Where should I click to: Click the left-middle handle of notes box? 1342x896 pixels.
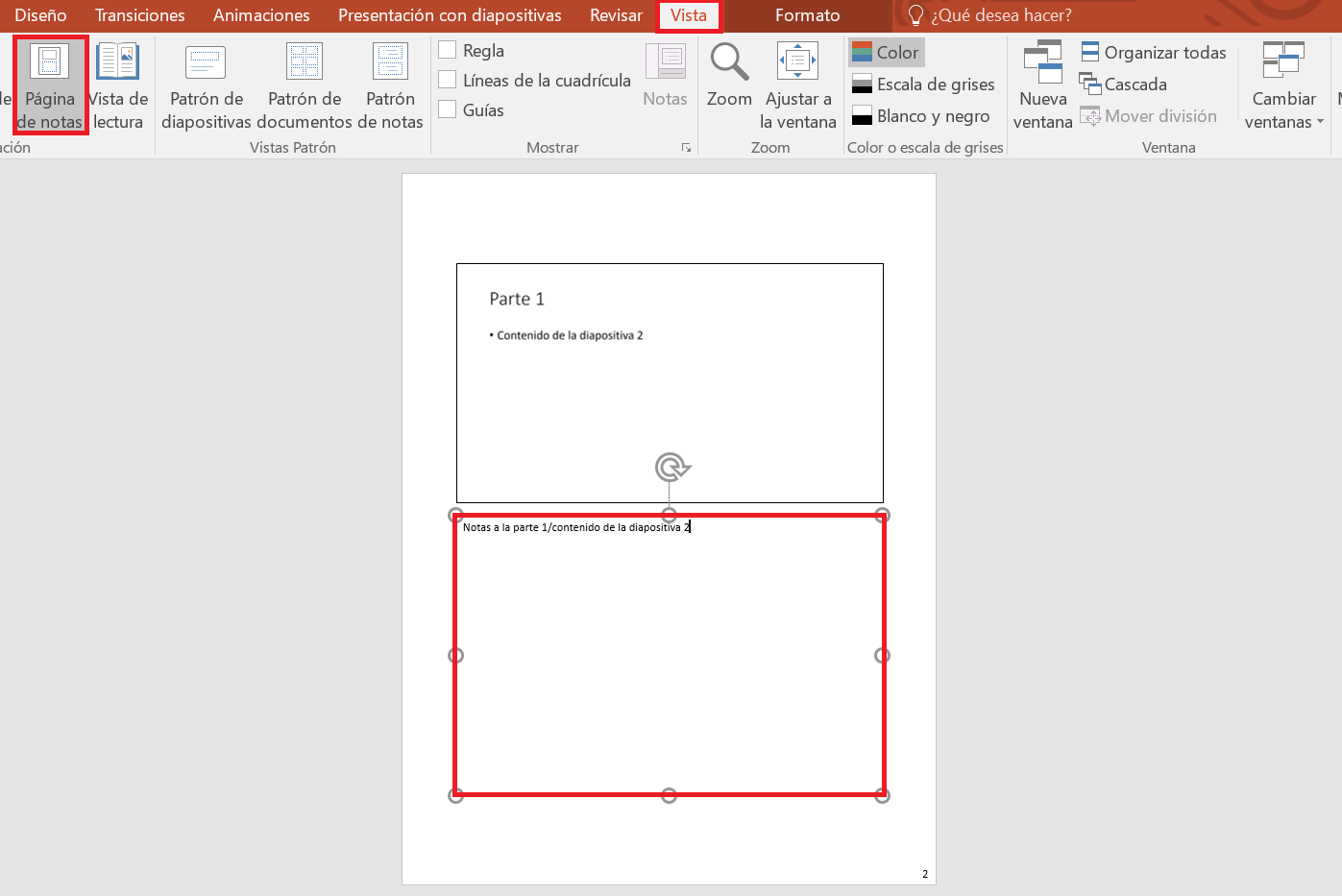[x=456, y=655]
